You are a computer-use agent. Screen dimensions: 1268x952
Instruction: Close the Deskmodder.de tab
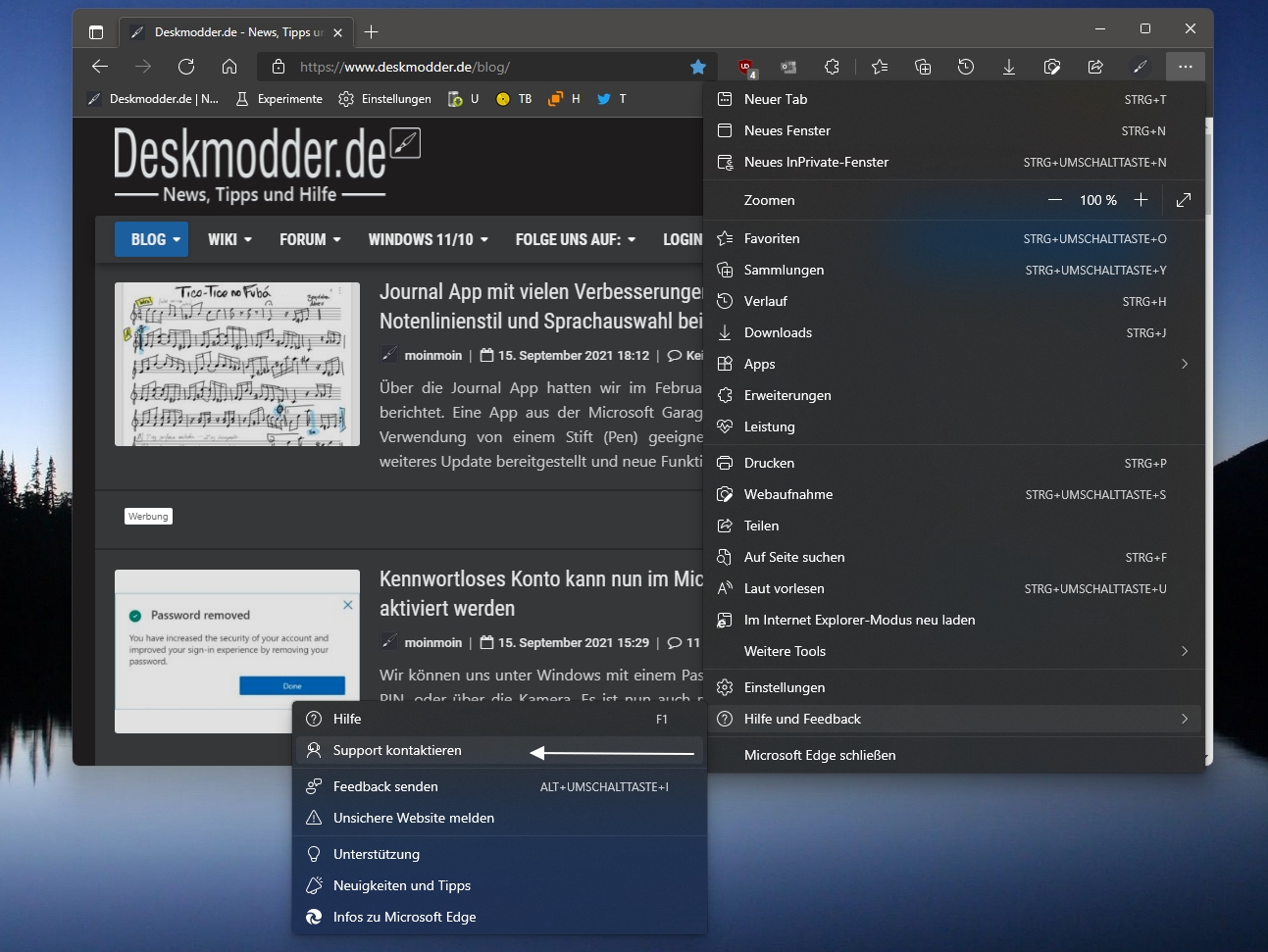[x=337, y=32]
